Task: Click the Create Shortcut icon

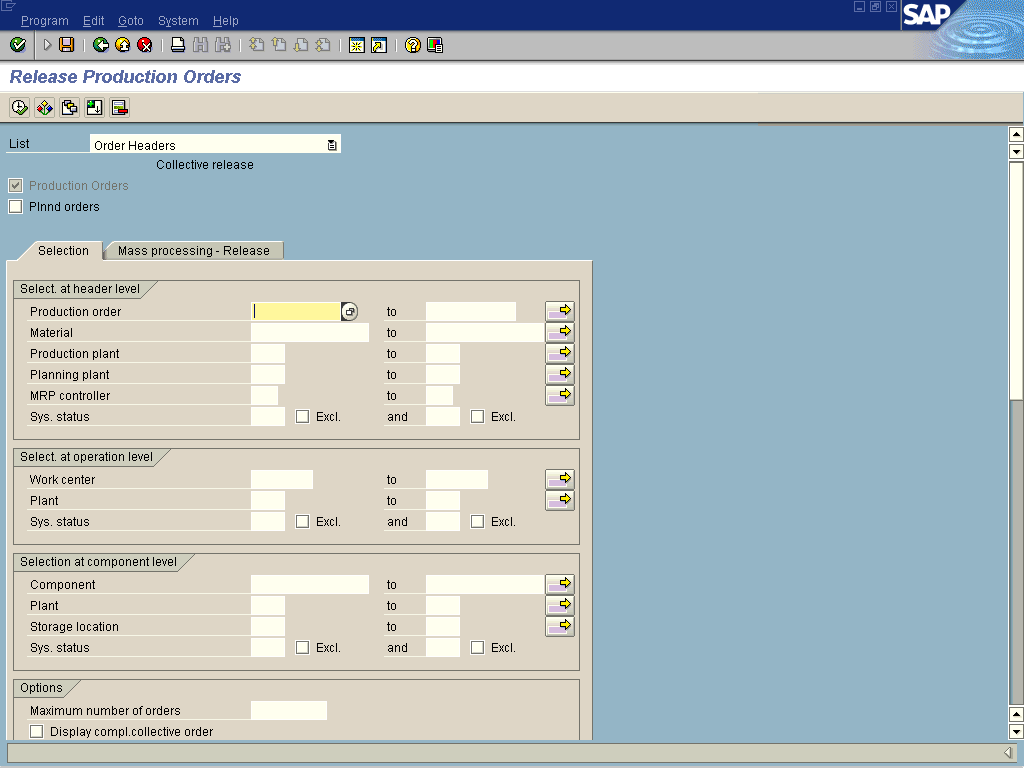Action: coord(379,45)
